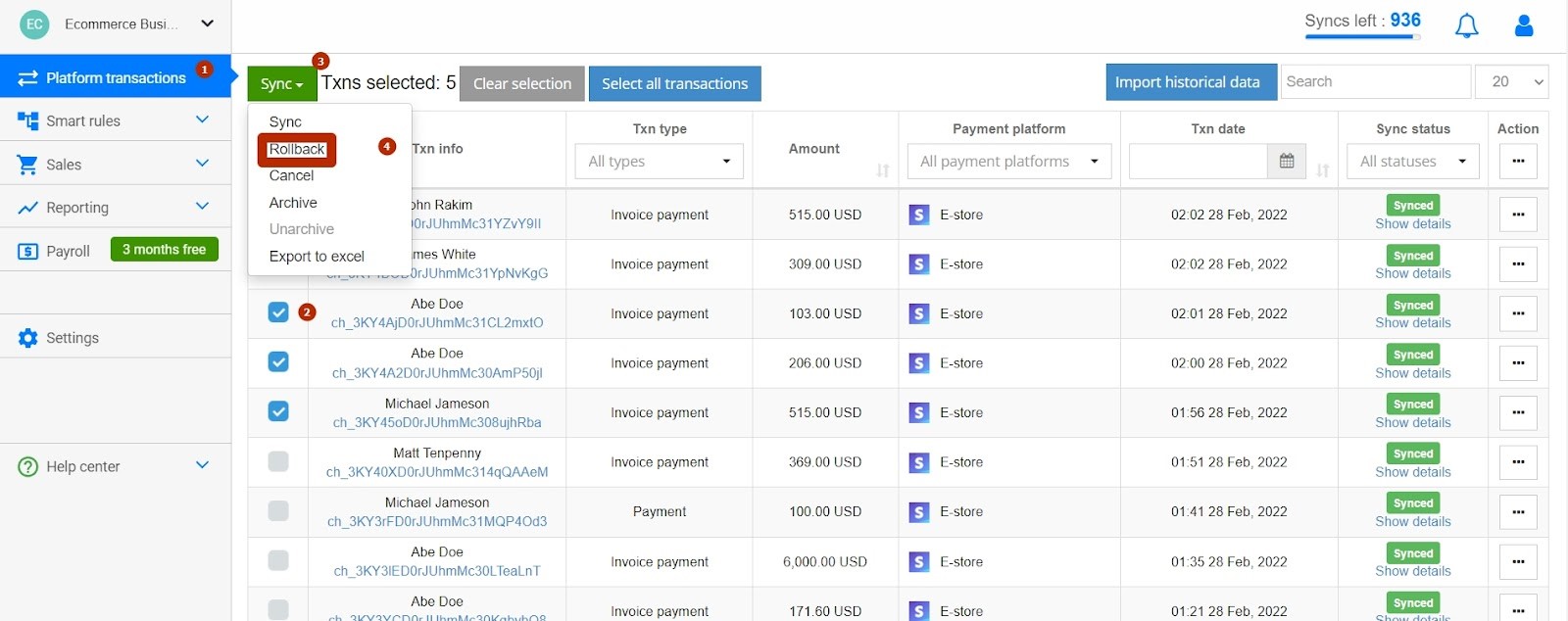
Task: Click the Clear selection button
Action: (522, 84)
